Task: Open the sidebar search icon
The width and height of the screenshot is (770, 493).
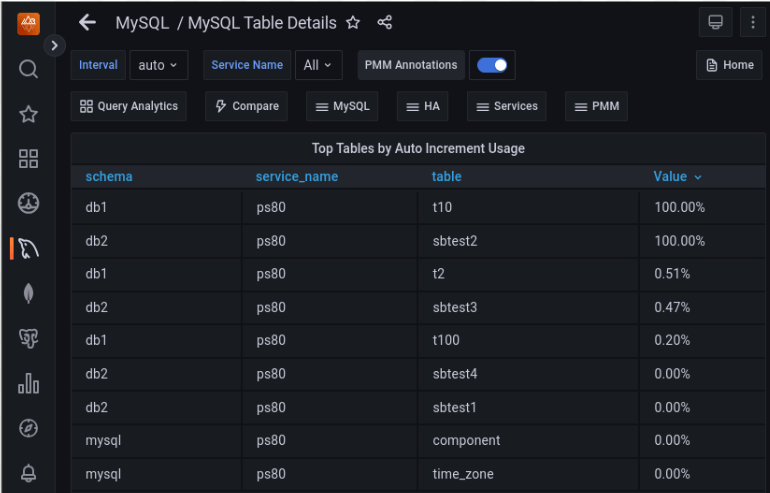Action: 28,69
